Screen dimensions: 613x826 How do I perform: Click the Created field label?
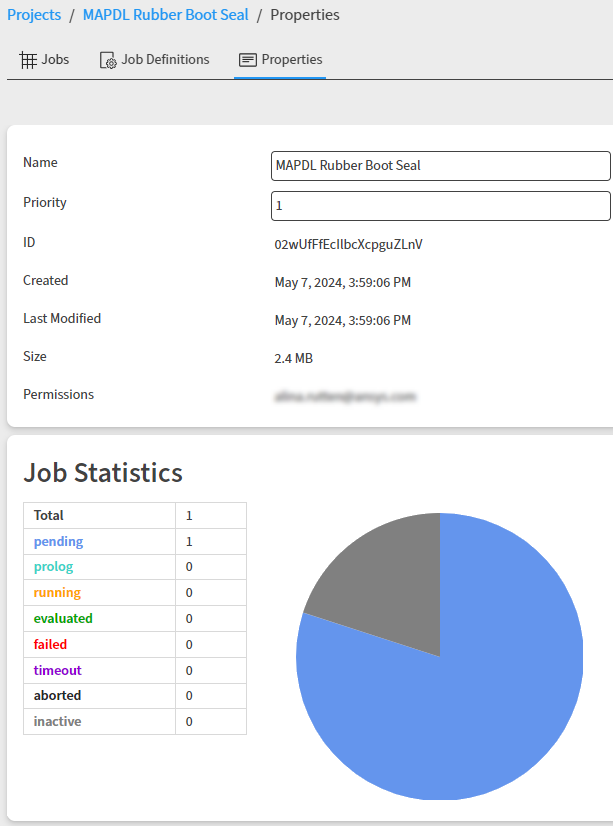click(46, 281)
